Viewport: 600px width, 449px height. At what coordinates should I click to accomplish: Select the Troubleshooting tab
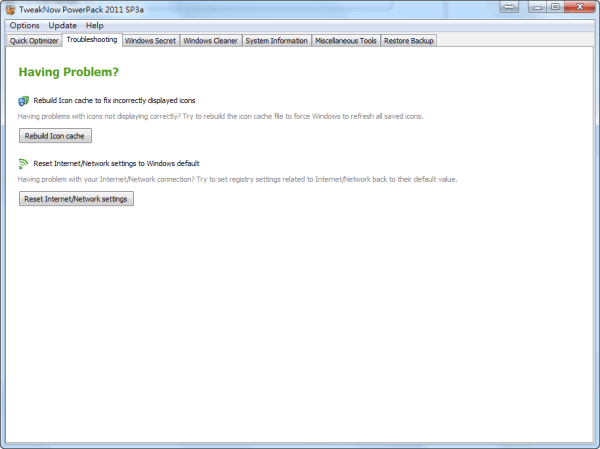(x=92, y=40)
